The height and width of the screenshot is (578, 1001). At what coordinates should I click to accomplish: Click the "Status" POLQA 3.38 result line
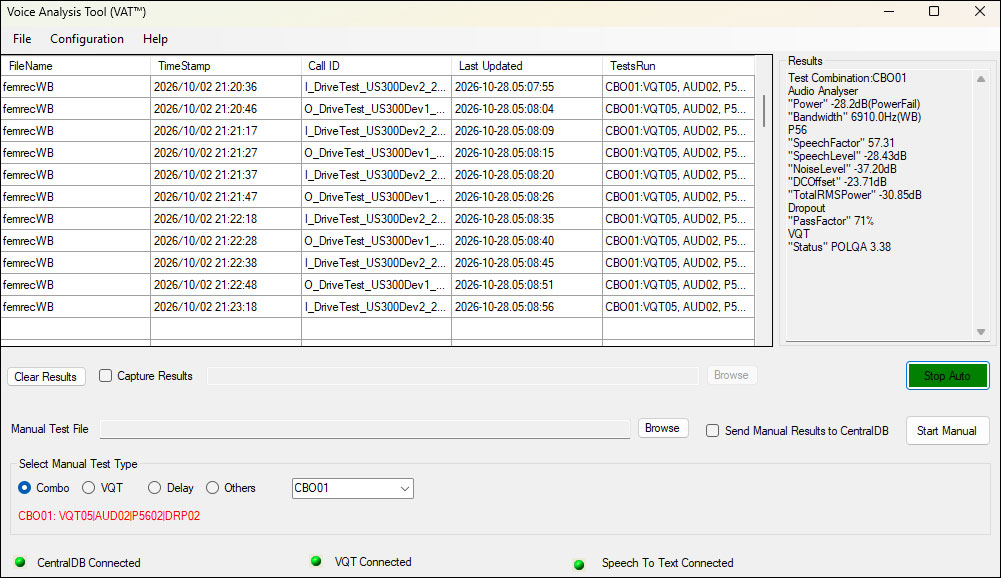[839, 247]
